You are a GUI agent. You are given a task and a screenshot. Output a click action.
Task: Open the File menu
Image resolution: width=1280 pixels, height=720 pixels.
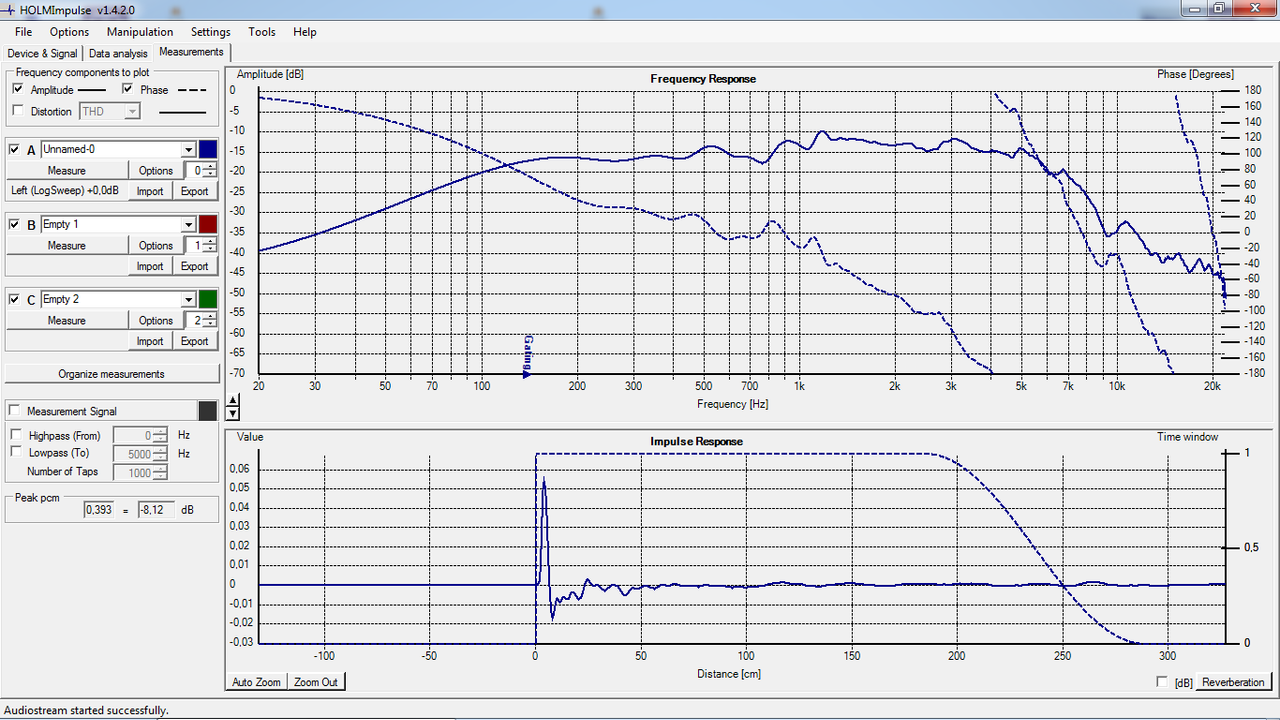pos(23,32)
